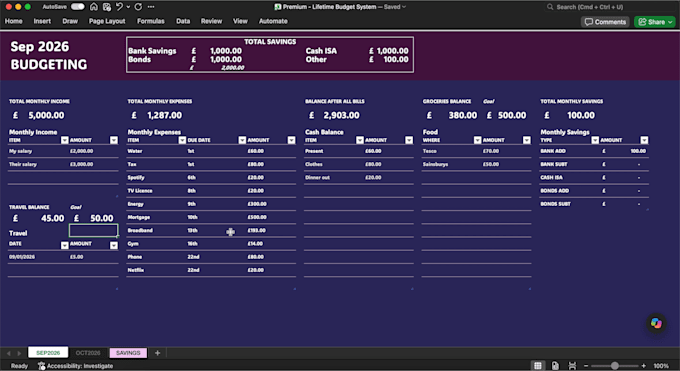This screenshot has width=680, height=371.
Task: Go to the Data tab
Action: tap(183, 21)
